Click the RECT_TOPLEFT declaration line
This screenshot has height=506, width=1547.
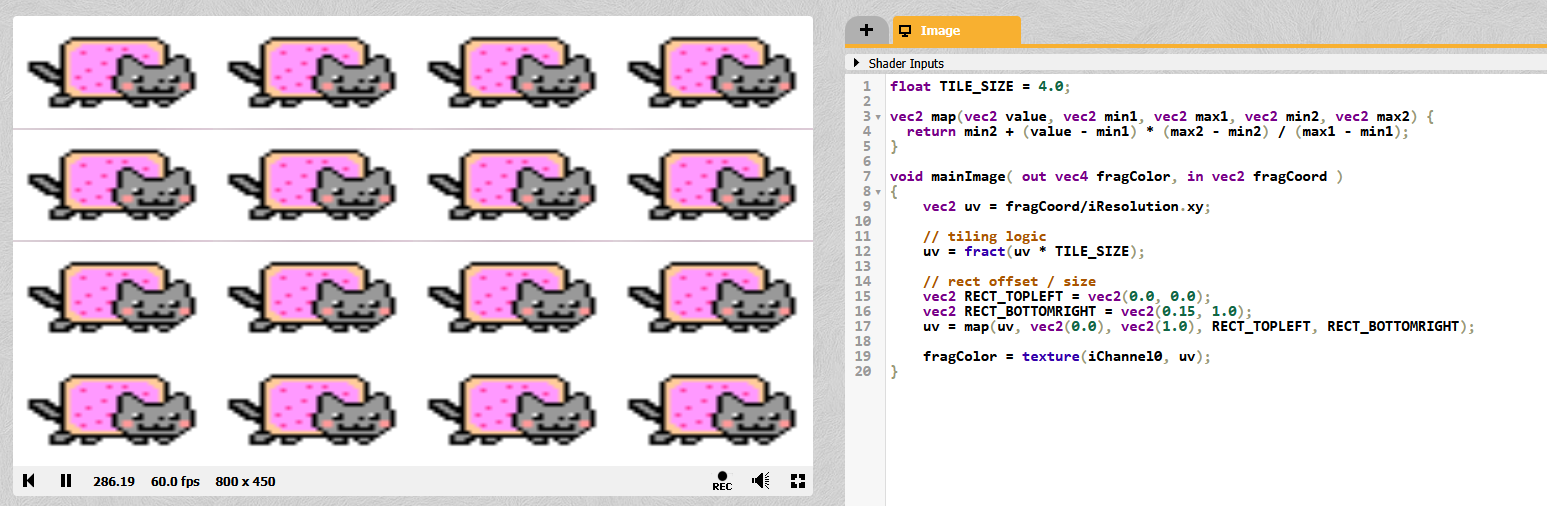[1067, 296]
